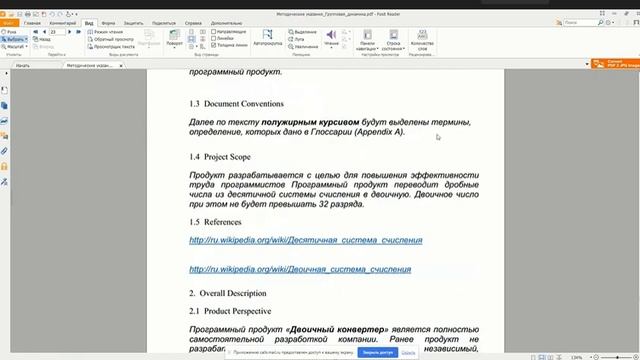640x360 pixels.
Task: Switch to the Форма ribbon tab
Action: coord(108,23)
